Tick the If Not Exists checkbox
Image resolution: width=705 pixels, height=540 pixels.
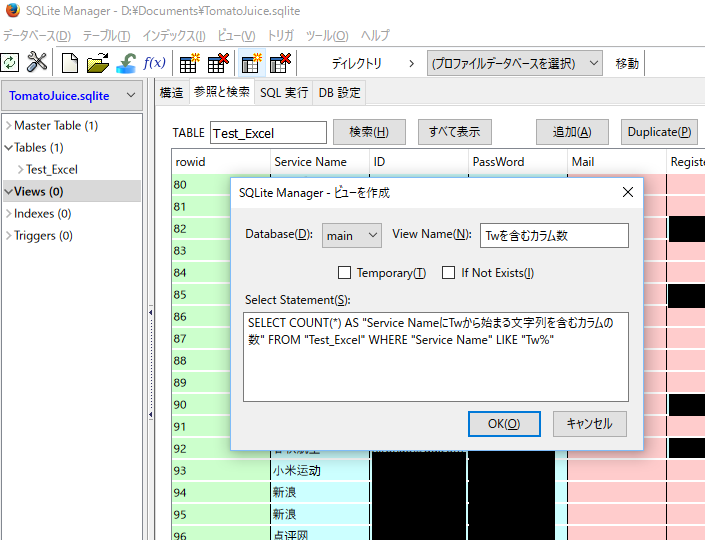449,273
